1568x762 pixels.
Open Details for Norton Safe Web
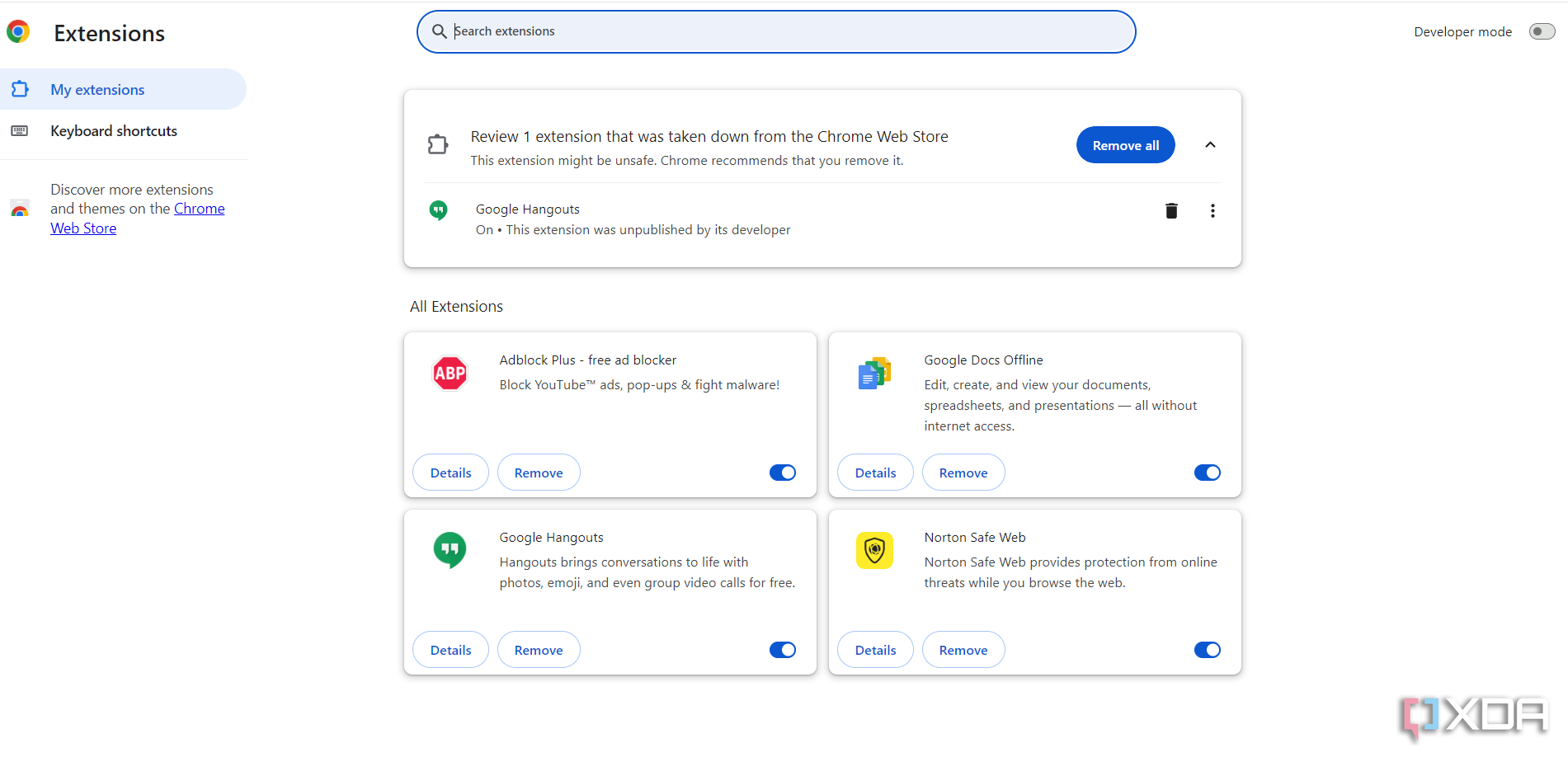tap(875, 650)
